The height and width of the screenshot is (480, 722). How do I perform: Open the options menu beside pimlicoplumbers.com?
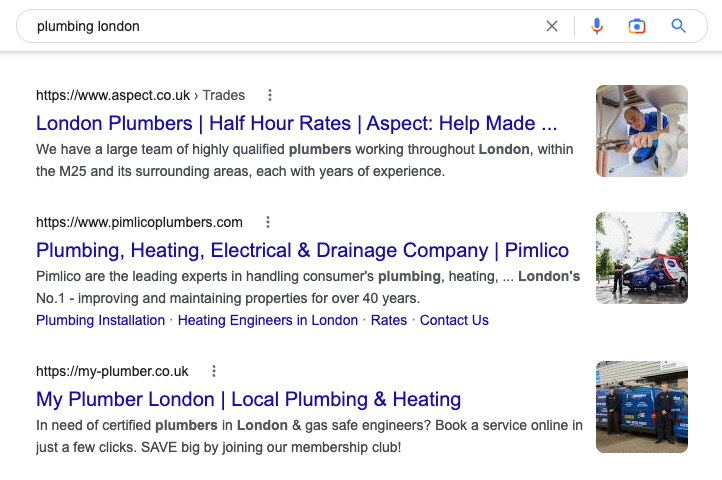point(268,222)
